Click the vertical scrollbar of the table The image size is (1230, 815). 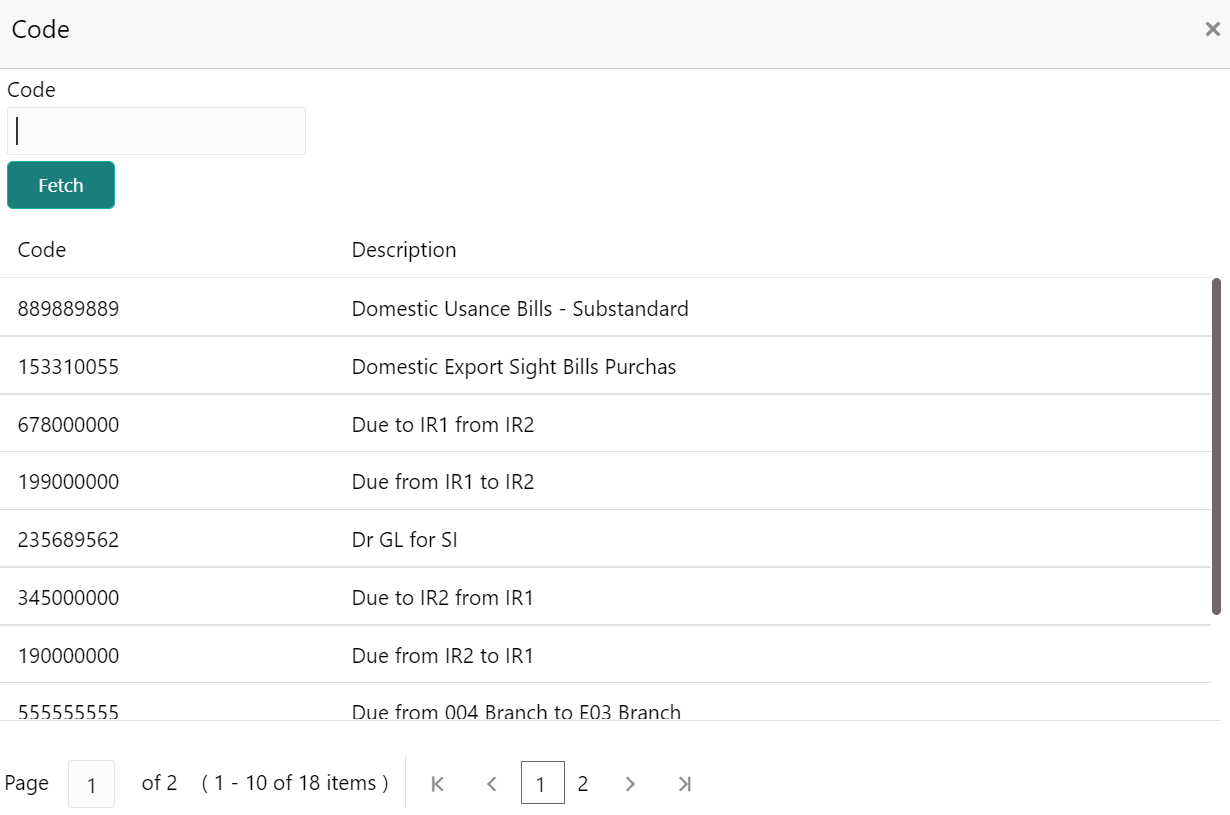tap(1217, 447)
